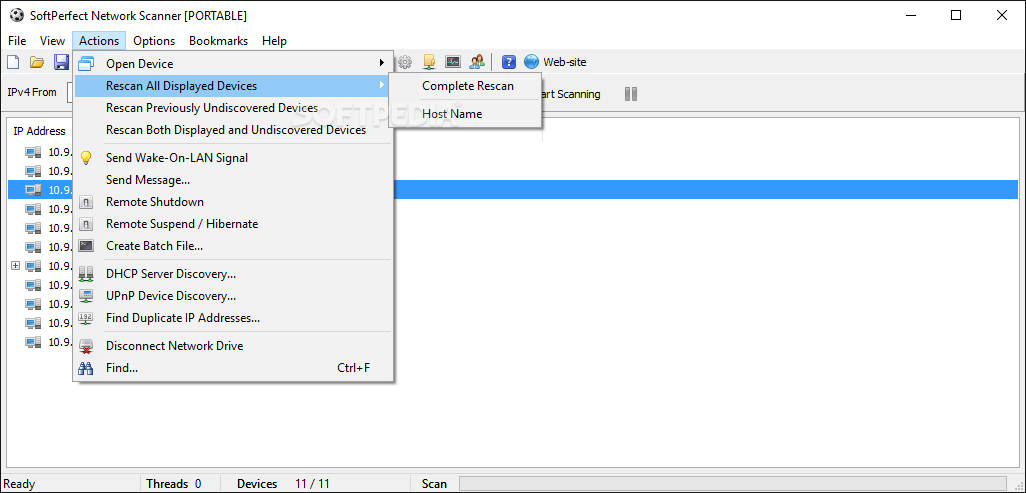Open the File menu
The image size is (1026, 493).
tap(17, 41)
